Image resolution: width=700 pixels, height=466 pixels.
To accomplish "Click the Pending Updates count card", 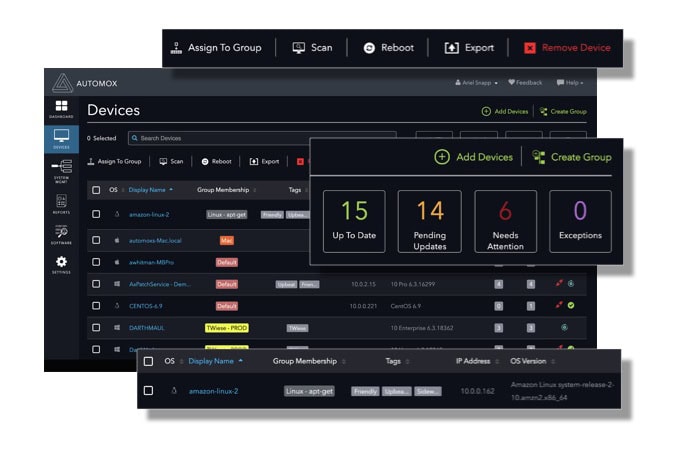I will [x=430, y=221].
